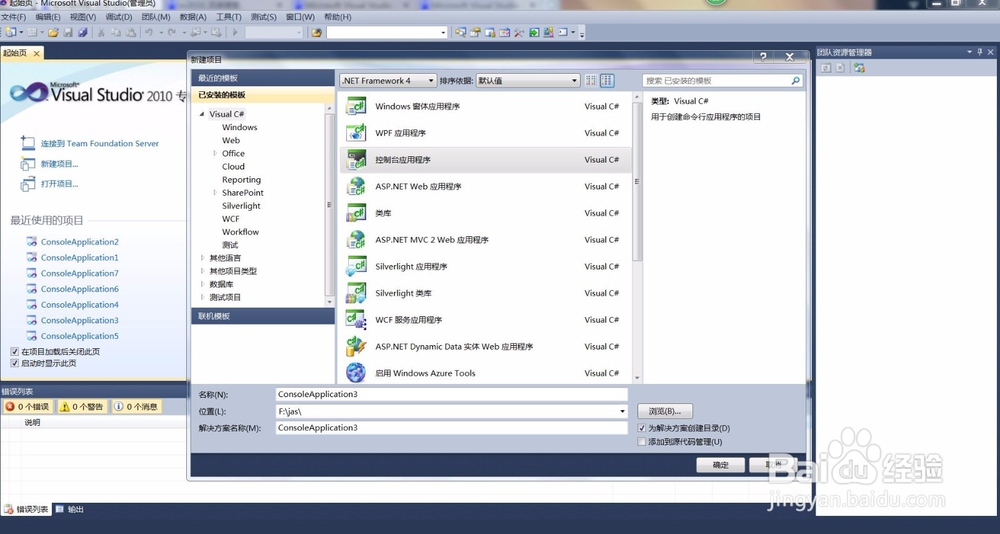Image resolution: width=1000 pixels, height=534 pixels.
Task: Select the Windows 窗体应用程序 template icon
Action: [356, 106]
